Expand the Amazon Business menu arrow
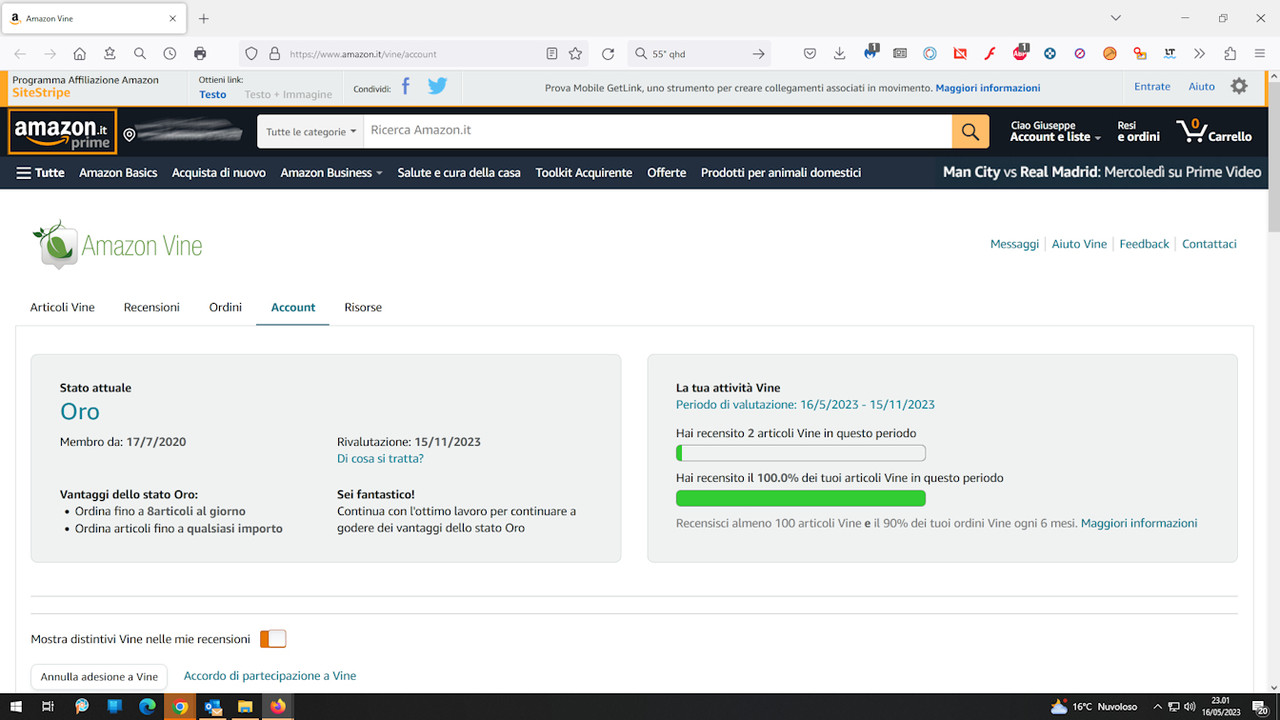This screenshot has width=1280, height=720. pos(379,173)
